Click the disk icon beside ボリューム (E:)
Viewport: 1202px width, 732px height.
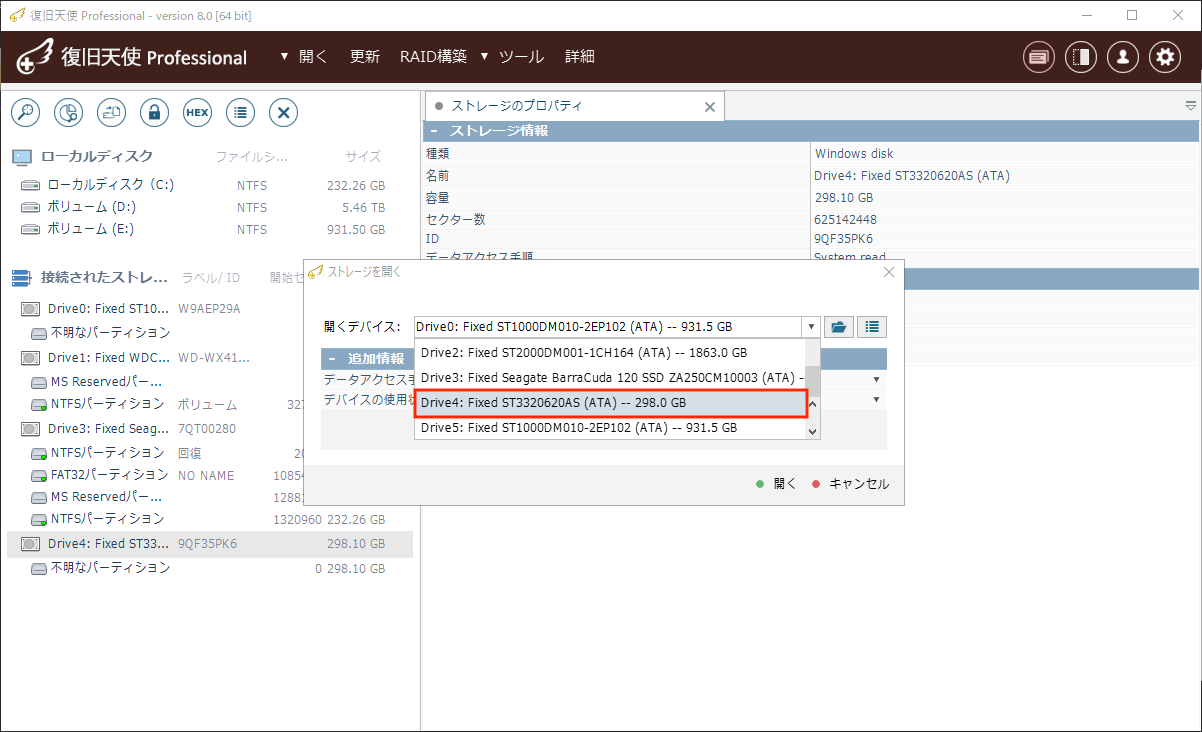coord(30,229)
